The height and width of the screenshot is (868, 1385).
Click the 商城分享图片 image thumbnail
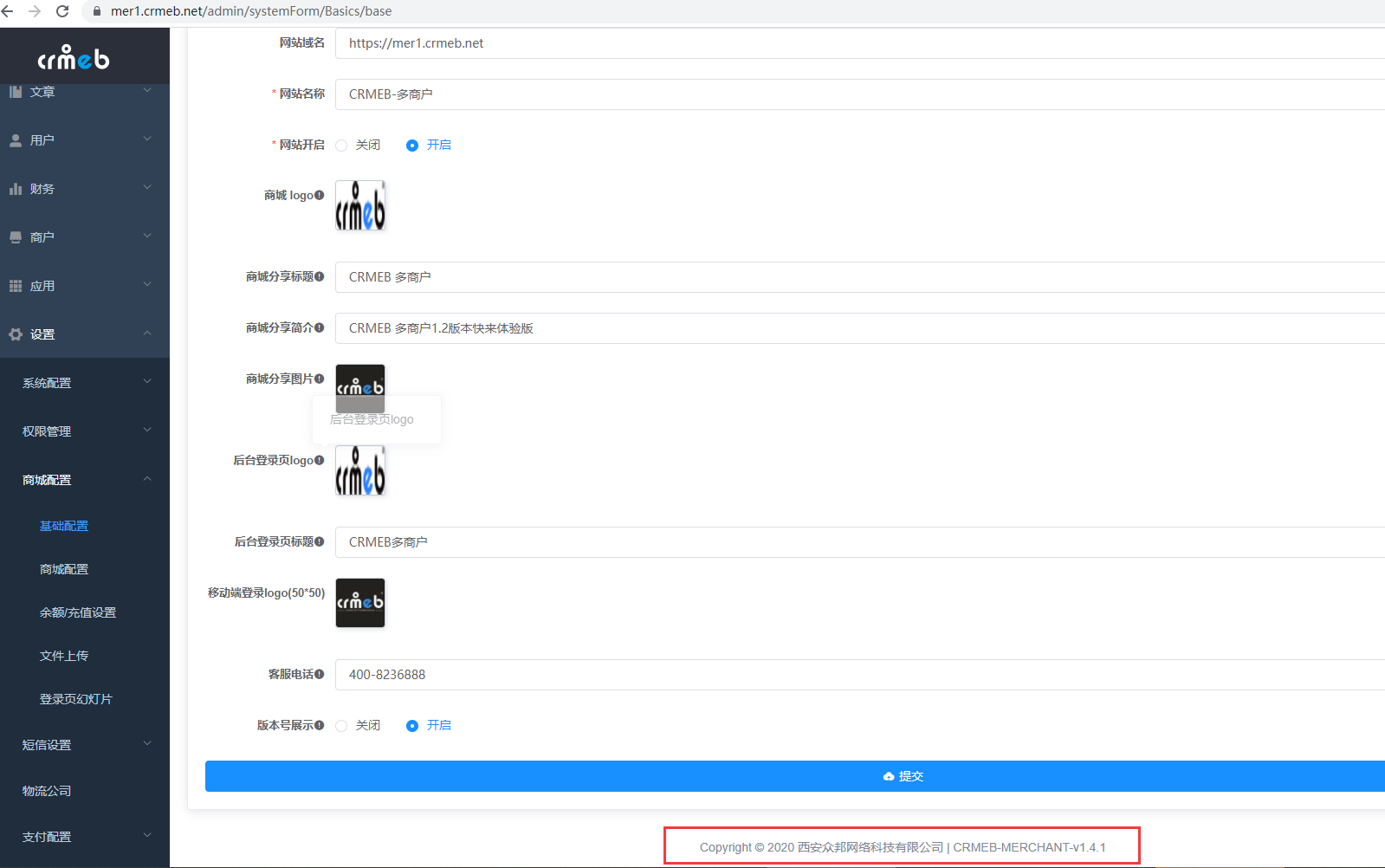(x=360, y=388)
